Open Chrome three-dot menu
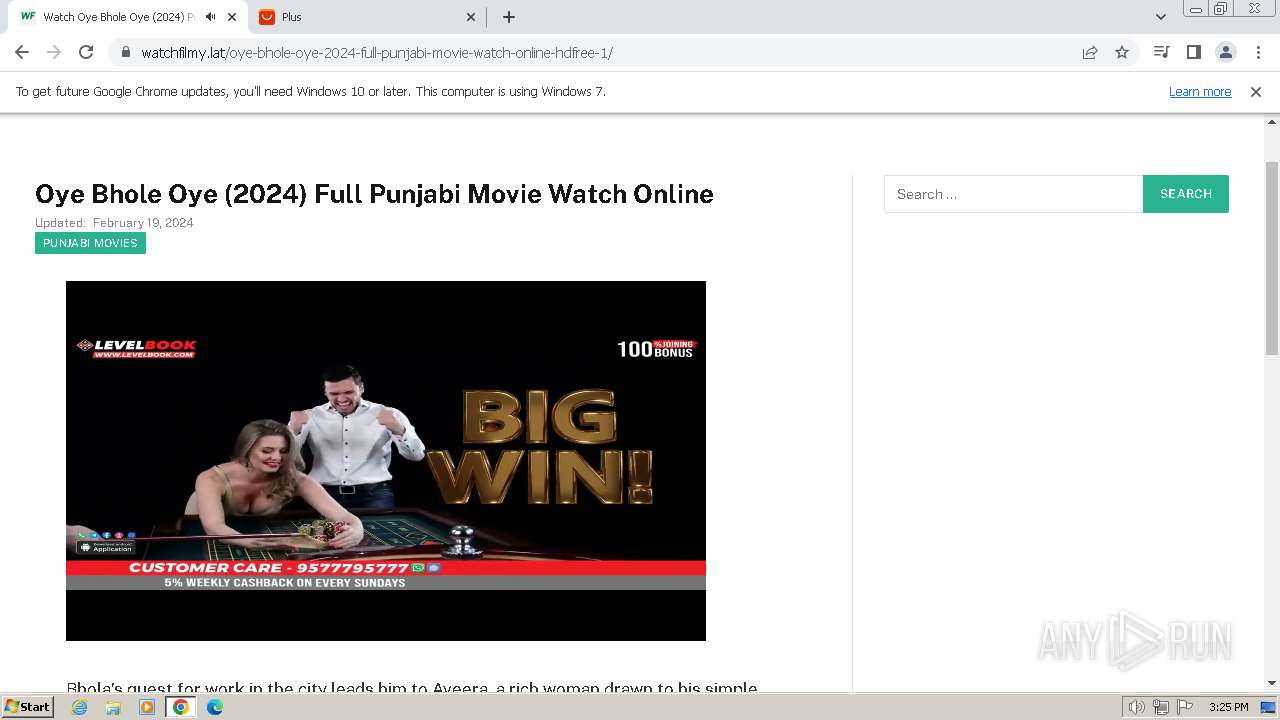The image size is (1280, 720). [1258, 52]
